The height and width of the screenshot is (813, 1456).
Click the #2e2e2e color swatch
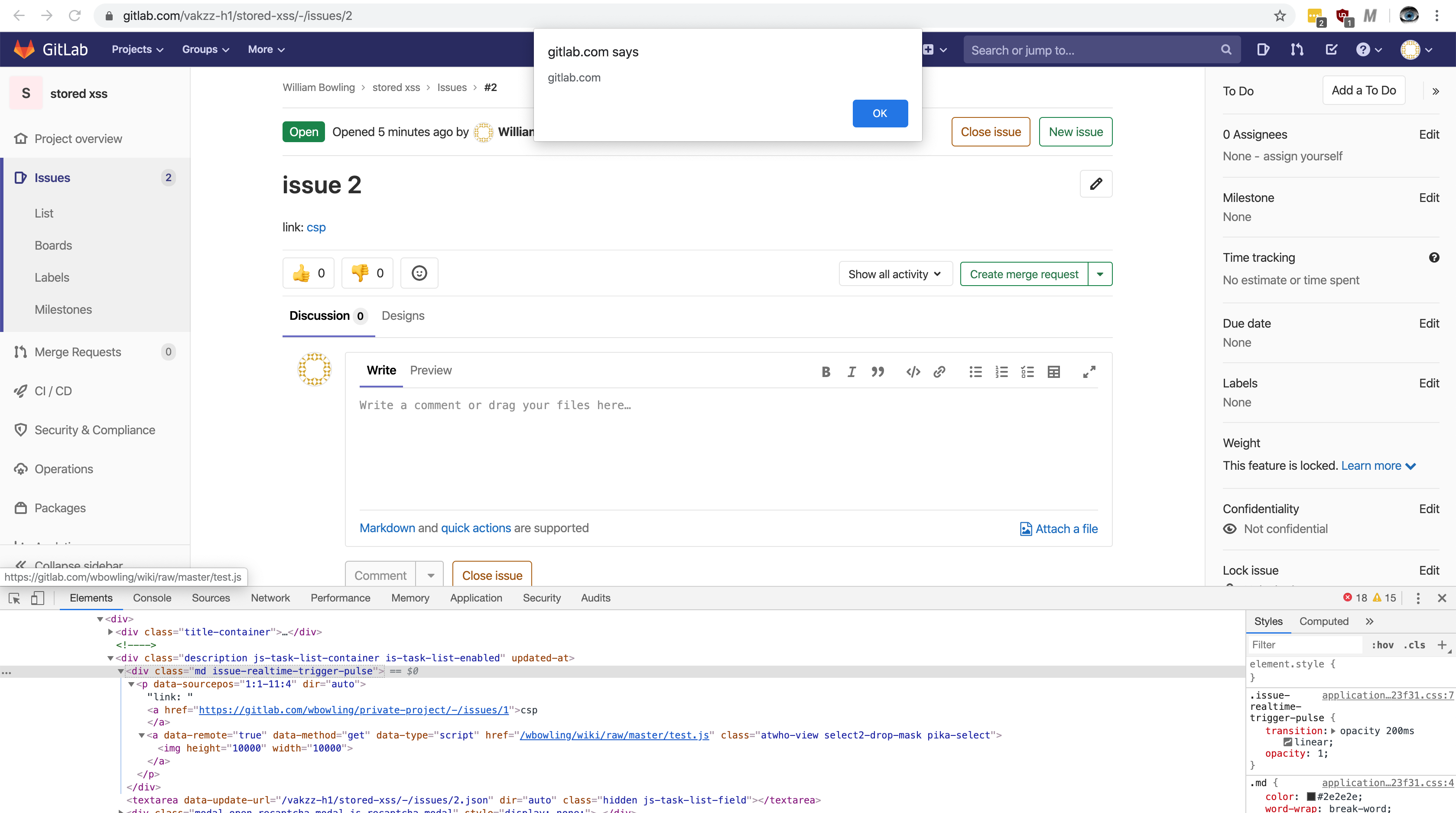point(1311,796)
